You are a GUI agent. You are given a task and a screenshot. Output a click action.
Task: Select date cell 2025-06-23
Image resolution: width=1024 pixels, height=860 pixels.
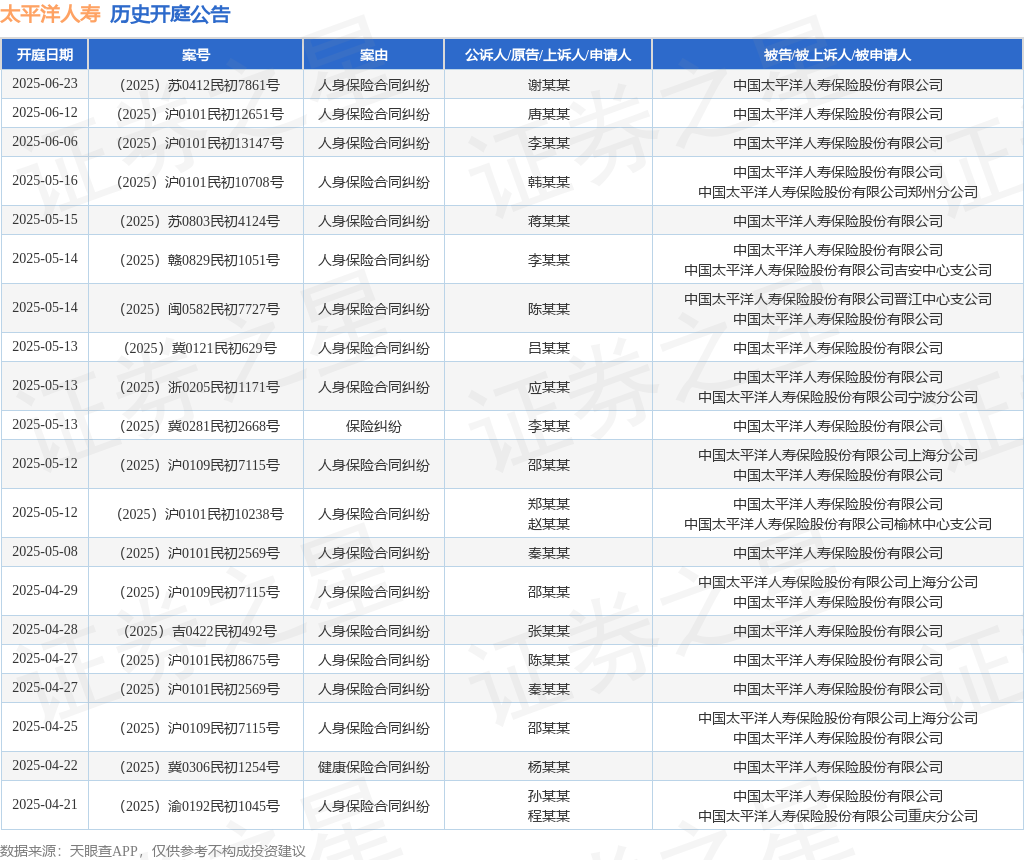(44, 84)
